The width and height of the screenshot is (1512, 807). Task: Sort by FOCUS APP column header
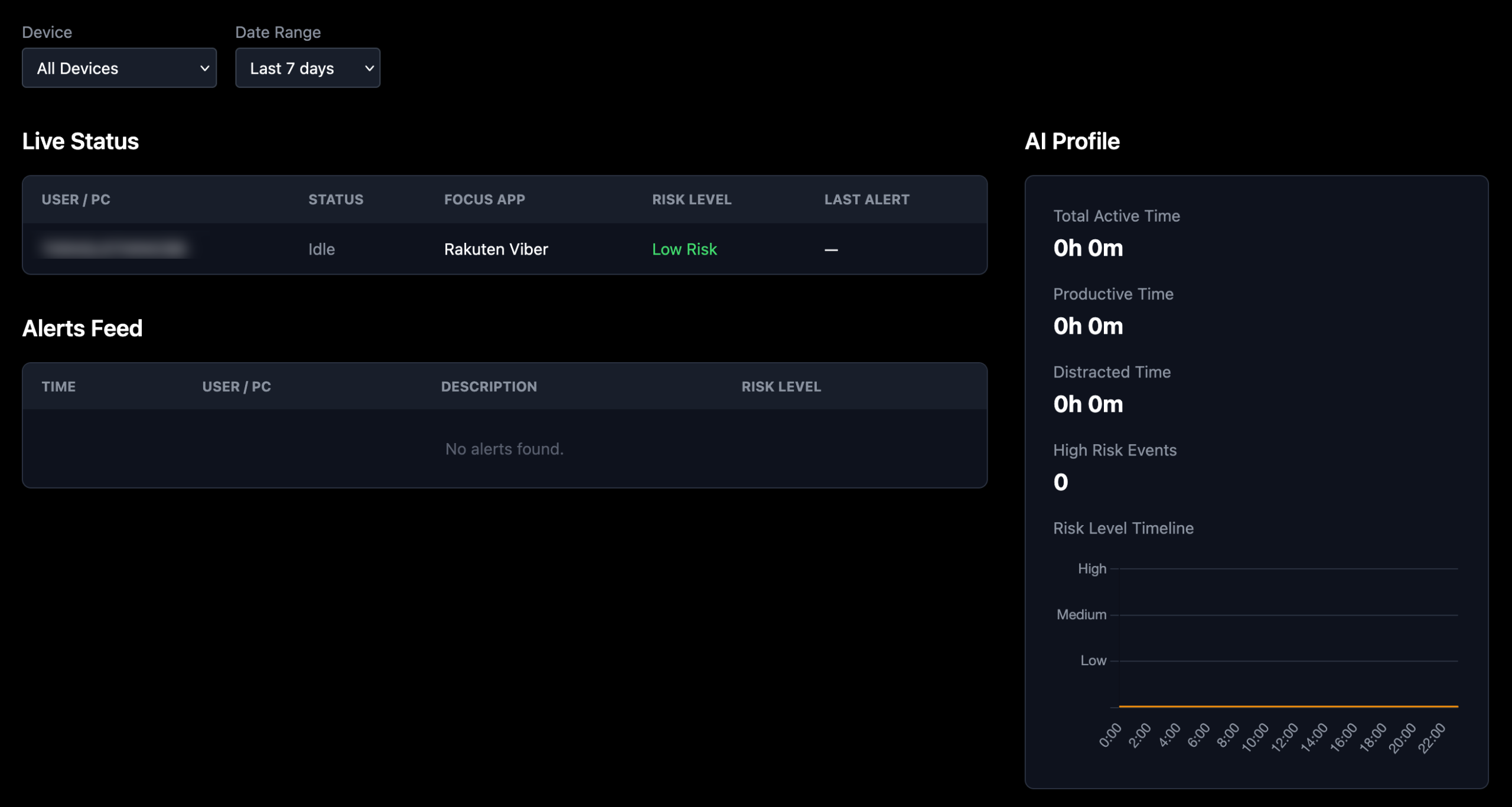[x=484, y=200]
